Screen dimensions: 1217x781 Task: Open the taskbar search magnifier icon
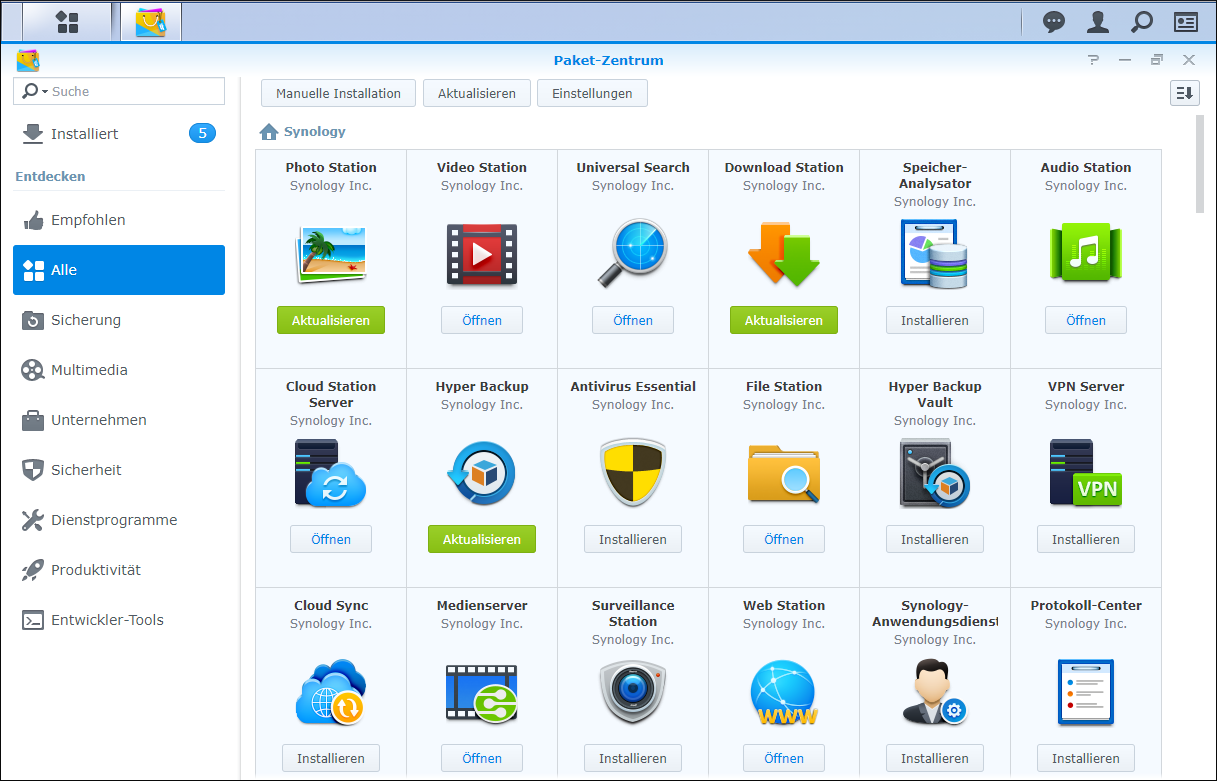click(x=1141, y=22)
